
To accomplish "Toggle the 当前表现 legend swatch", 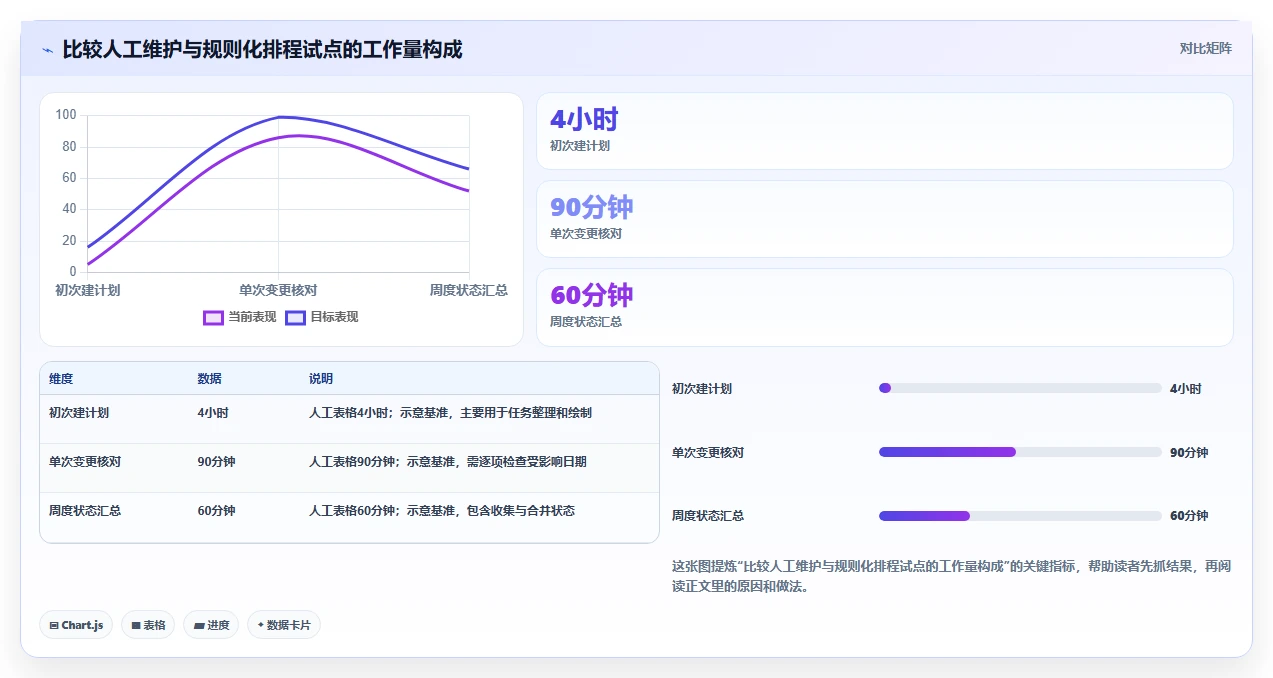I will click(x=213, y=317).
